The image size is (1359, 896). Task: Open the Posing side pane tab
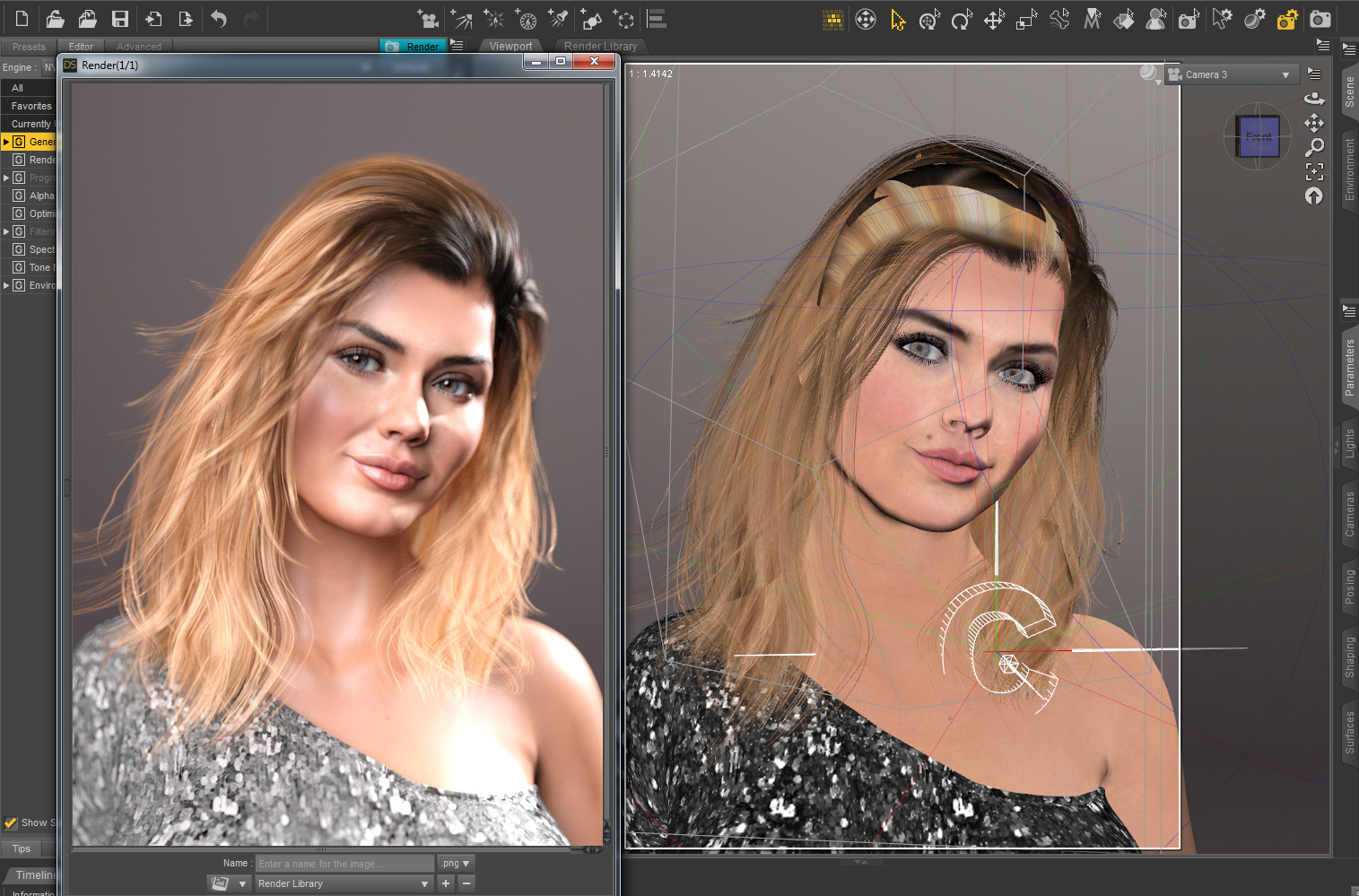pyautogui.click(x=1349, y=587)
